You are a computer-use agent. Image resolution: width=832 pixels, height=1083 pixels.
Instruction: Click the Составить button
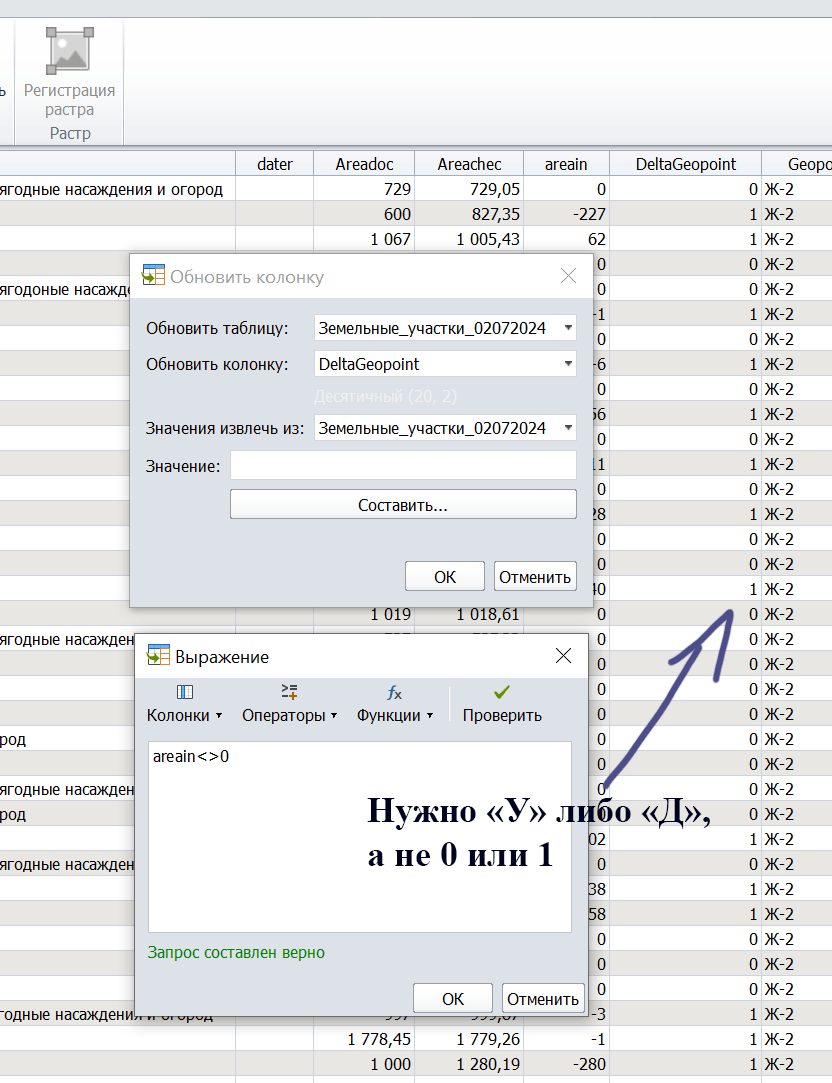click(x=402, y=504)
